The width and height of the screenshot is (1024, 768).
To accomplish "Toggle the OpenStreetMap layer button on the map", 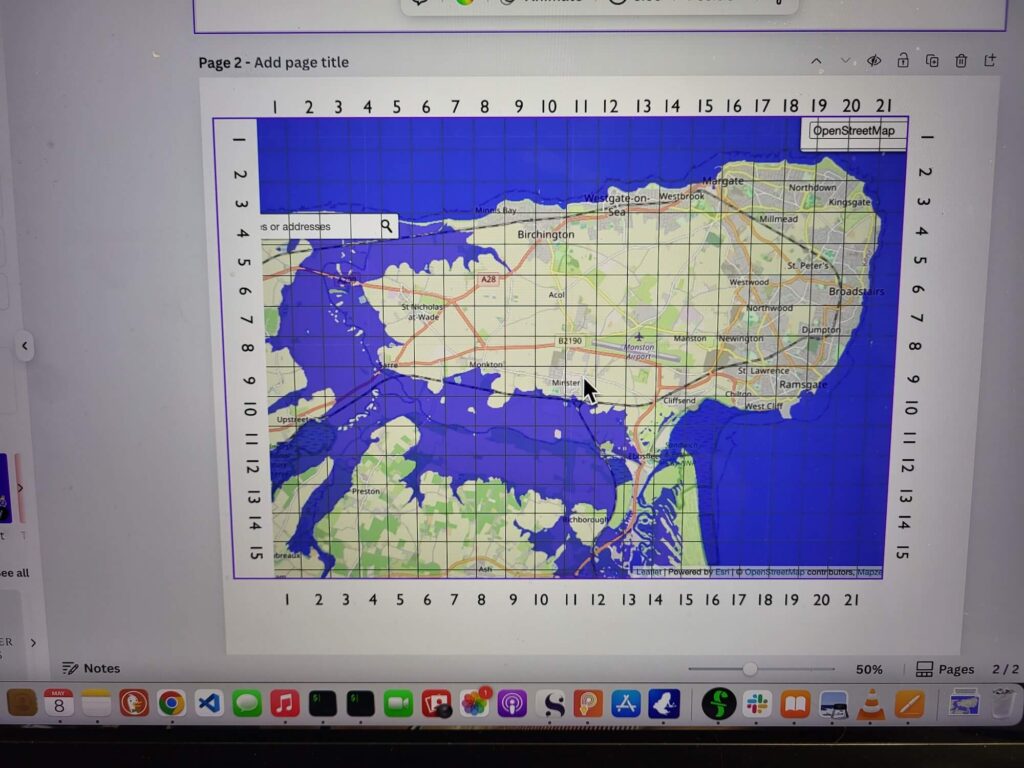I will [853, 131].
